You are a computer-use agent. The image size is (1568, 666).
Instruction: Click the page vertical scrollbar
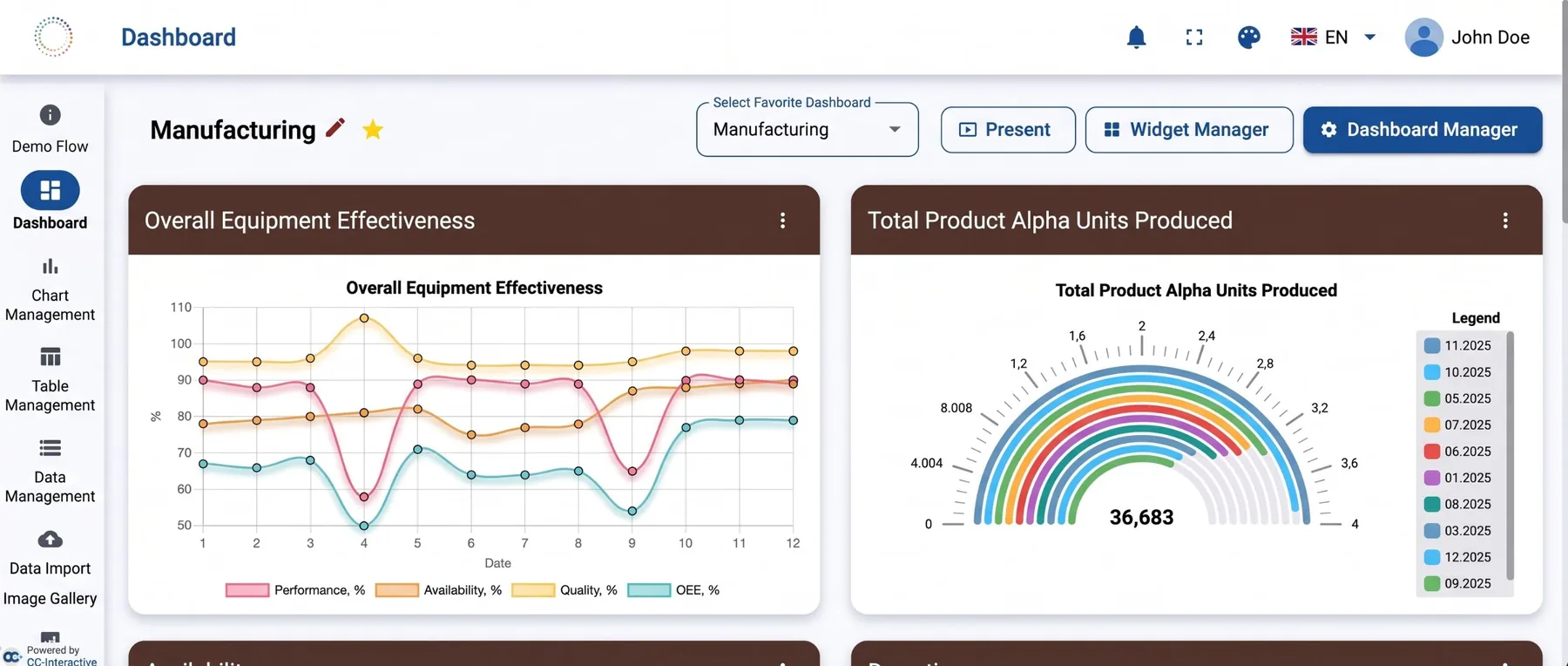pos(1565,113)
